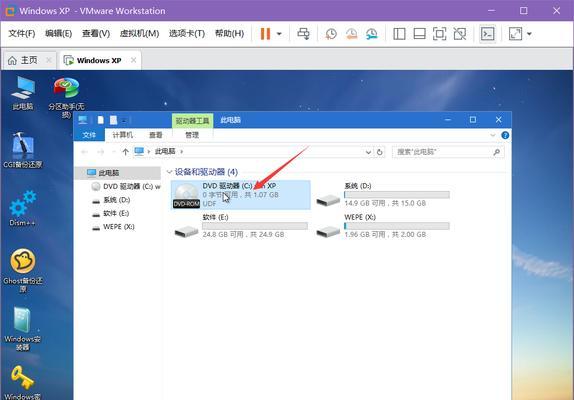Select WEPE (X:) in navigation pane
Image resolution: width=574 pixels, height=400 pixels.
pyautogui.click(x=113, y=227)
